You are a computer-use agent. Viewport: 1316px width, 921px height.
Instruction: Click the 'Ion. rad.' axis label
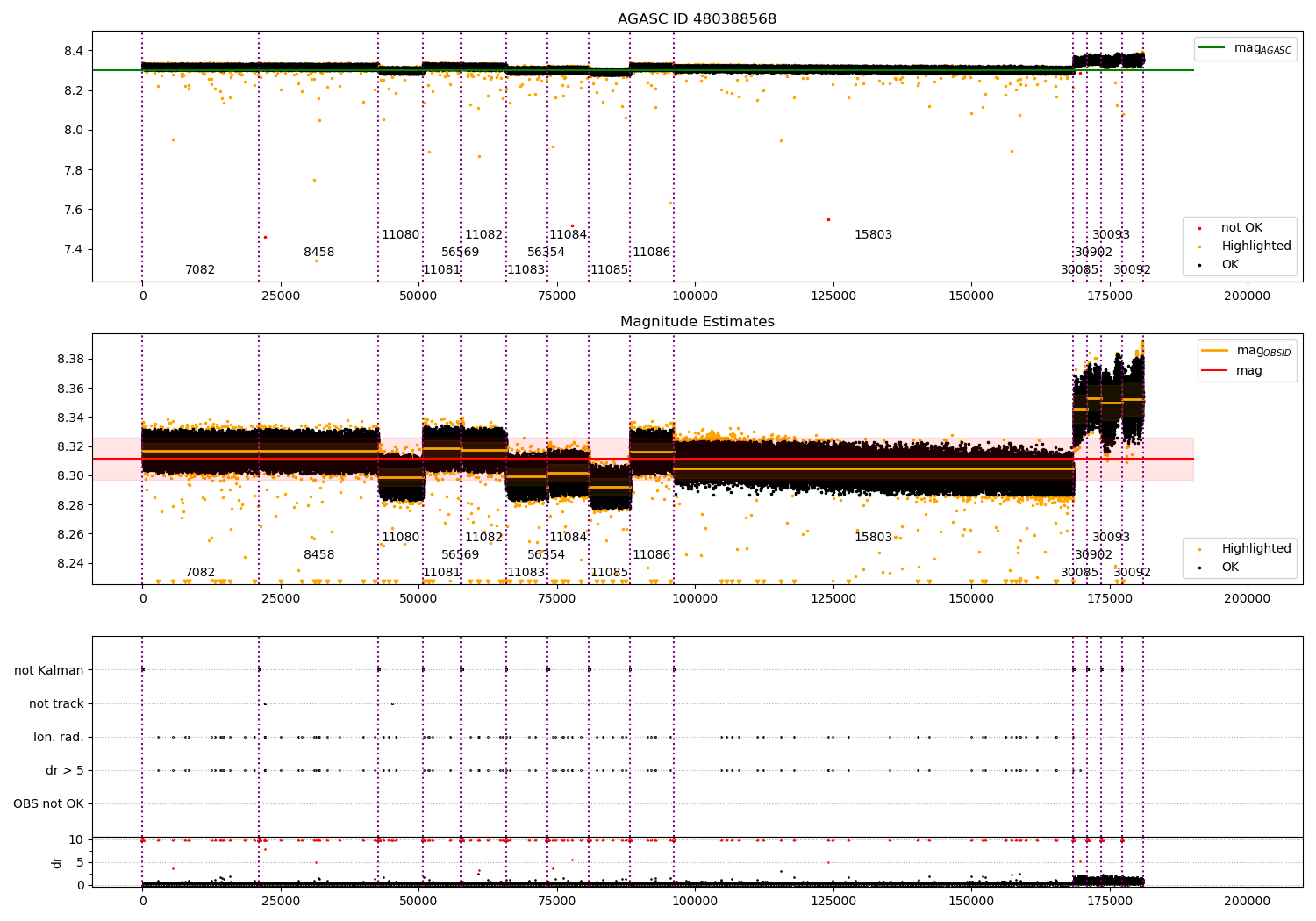(x=59, y=737)
